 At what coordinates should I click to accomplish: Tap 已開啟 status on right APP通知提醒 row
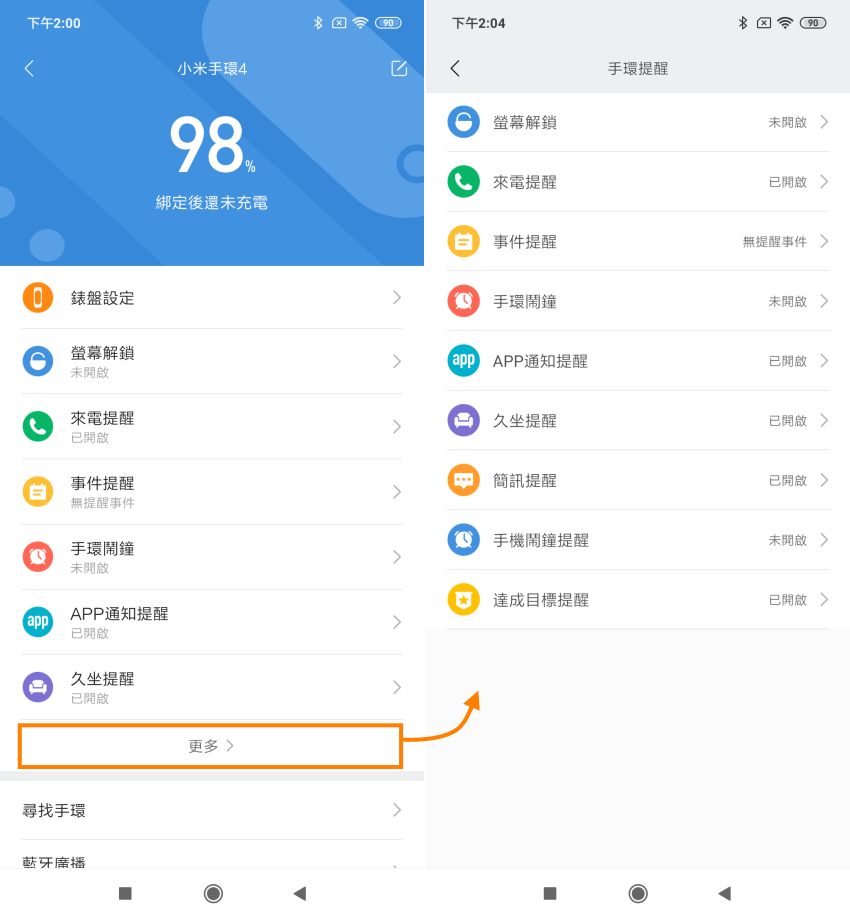tap(787, 361)
